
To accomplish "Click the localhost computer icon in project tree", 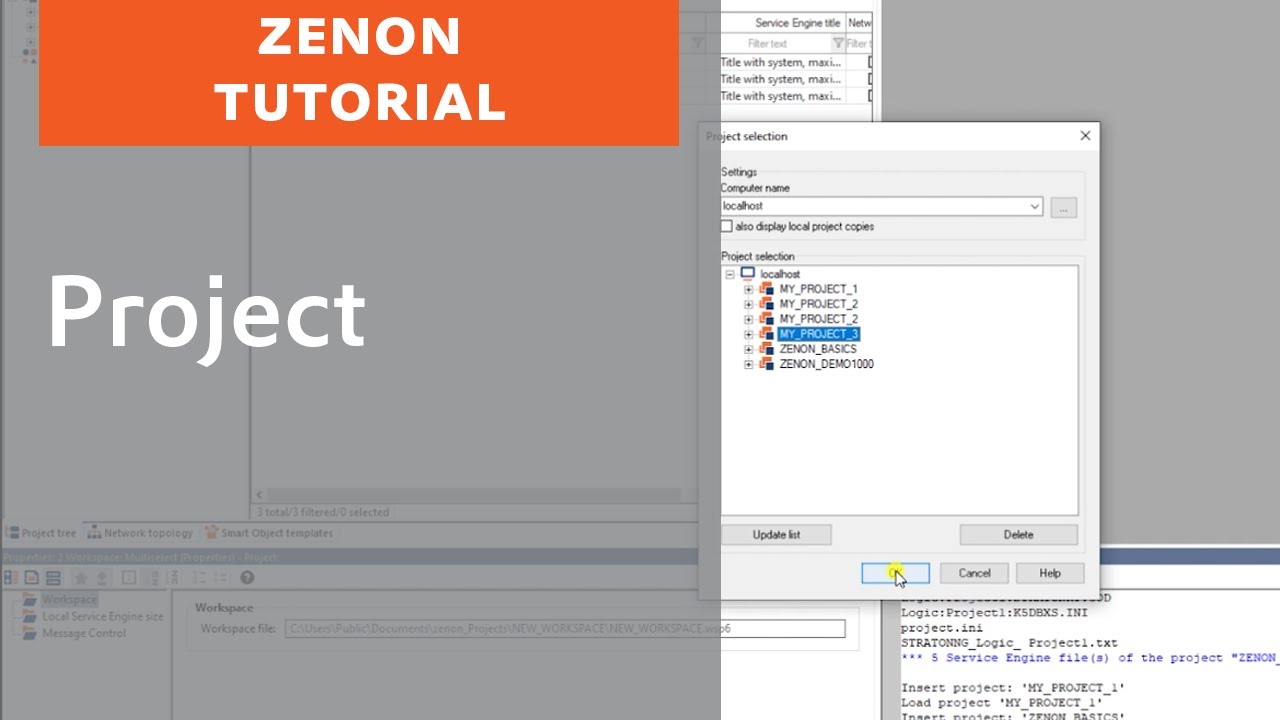I will [x=748, y=273].
